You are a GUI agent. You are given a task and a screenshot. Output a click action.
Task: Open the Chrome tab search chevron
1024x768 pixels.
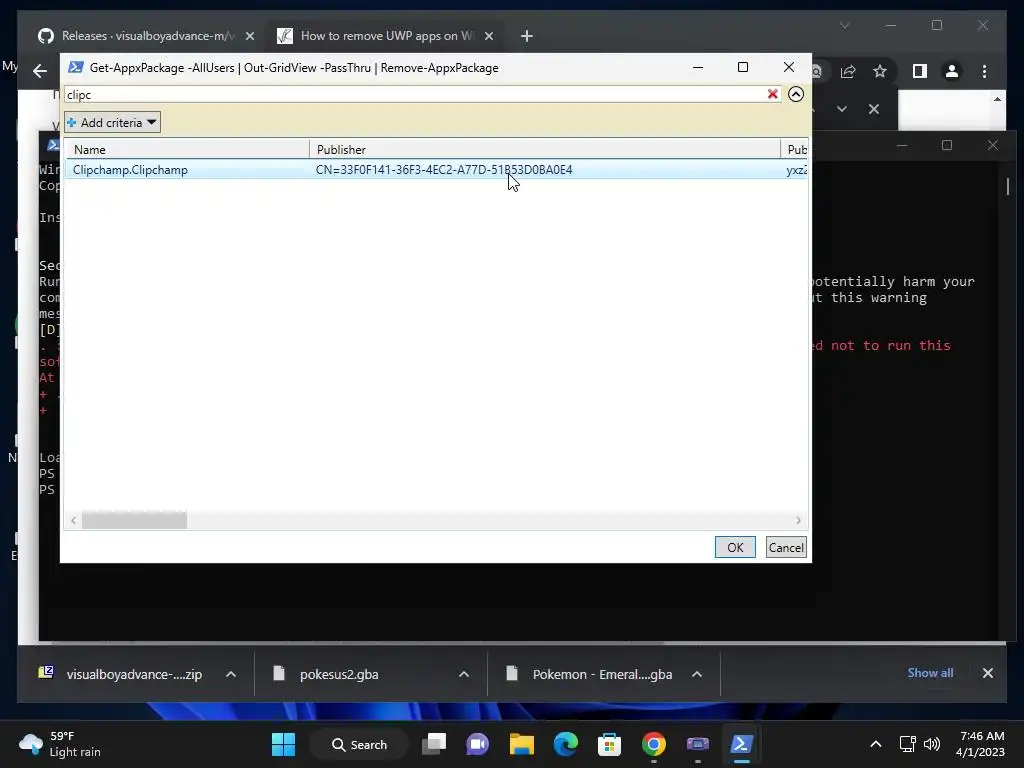pyautogui.click(x=844, y=25)
